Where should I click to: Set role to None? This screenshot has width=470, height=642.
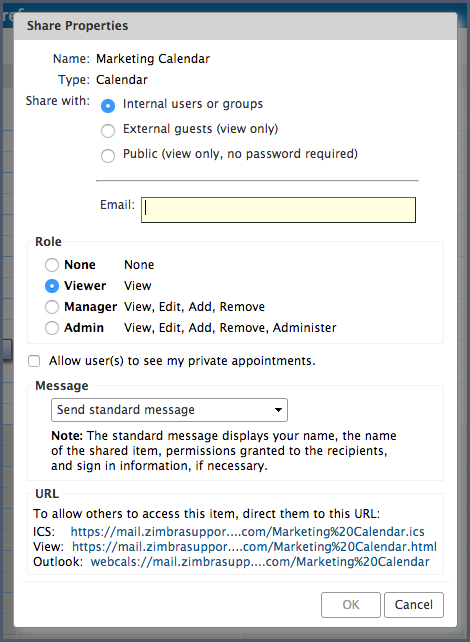point(52,265)
